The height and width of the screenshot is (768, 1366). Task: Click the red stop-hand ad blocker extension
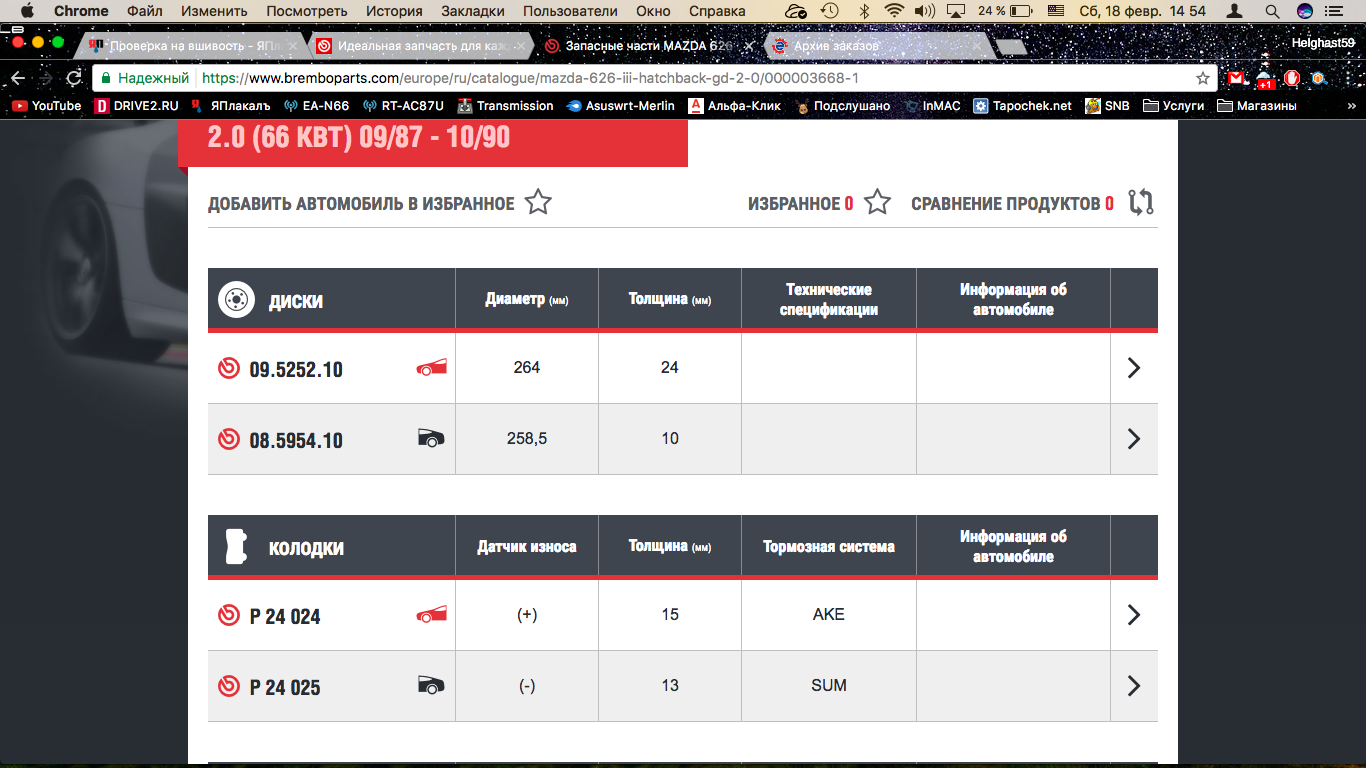click(1292, 78)
